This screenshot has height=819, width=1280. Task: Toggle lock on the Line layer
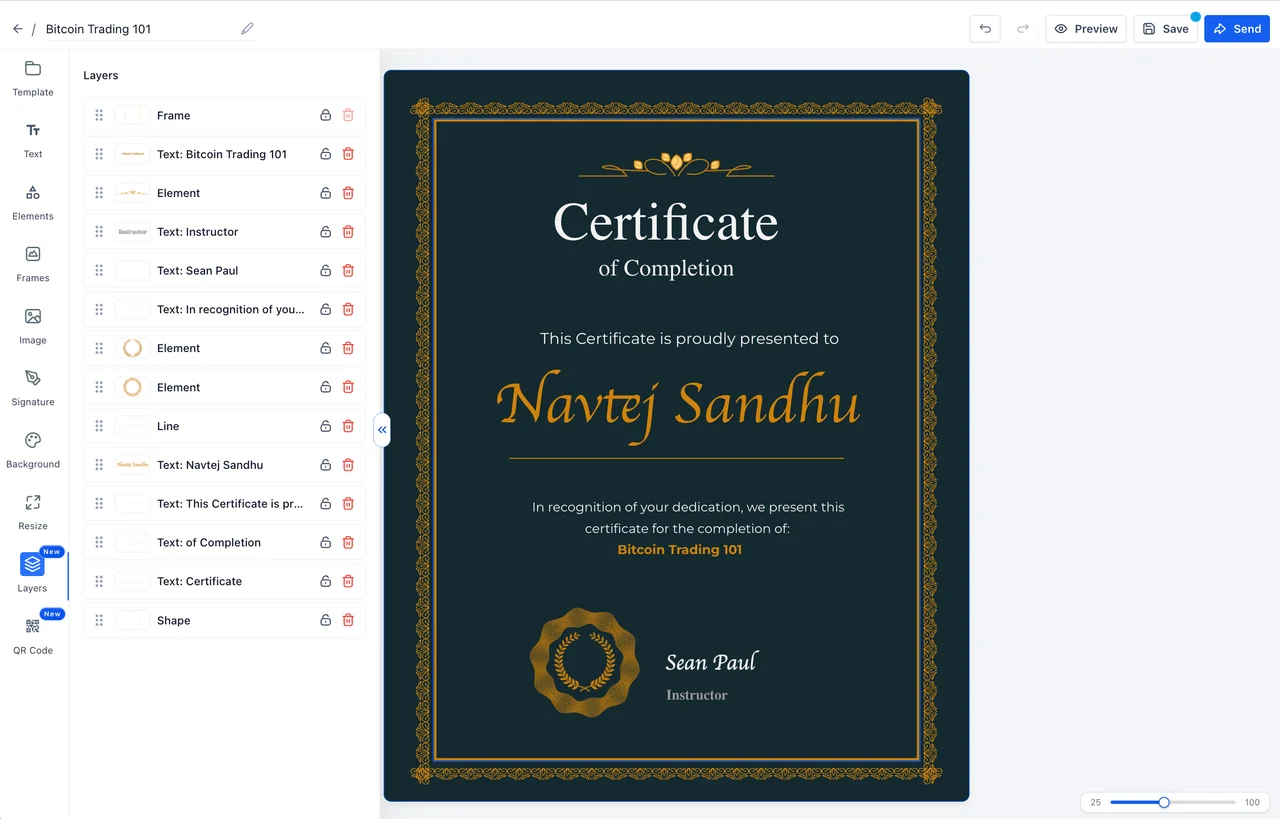click(x=325, y=426)
